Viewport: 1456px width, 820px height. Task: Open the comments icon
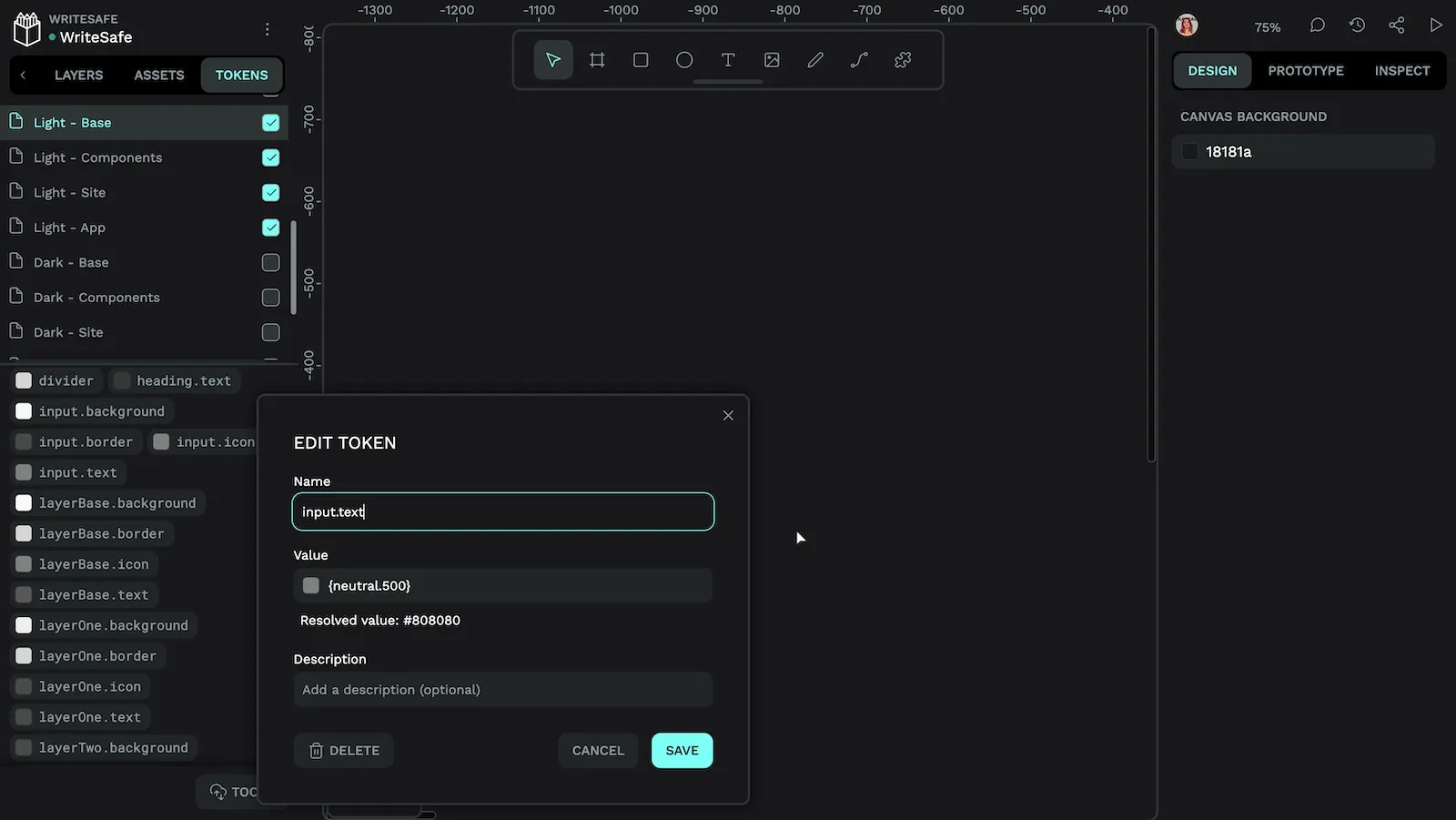(1317, 25)
